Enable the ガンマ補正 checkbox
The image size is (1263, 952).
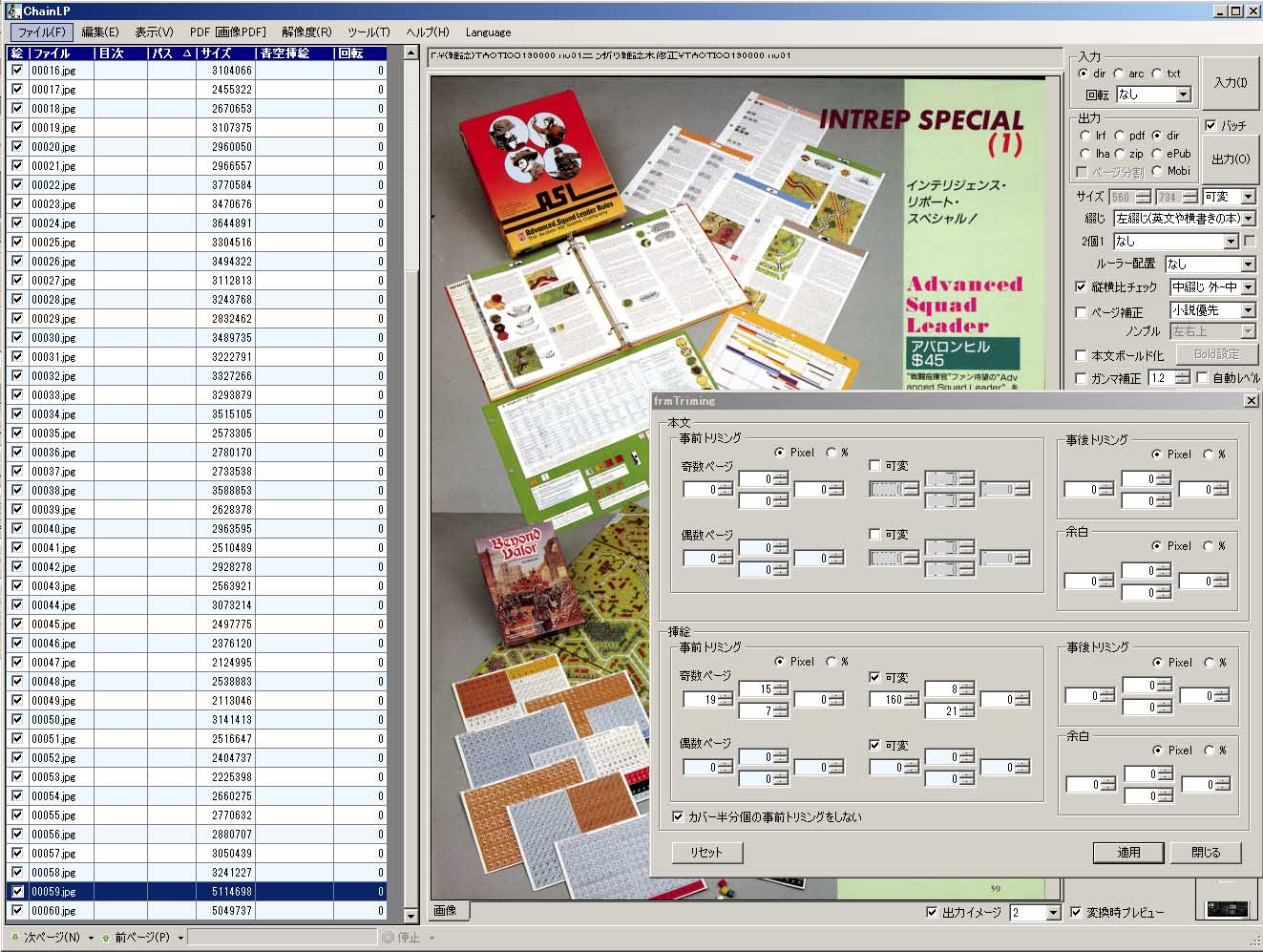(x=1081, y=378)
